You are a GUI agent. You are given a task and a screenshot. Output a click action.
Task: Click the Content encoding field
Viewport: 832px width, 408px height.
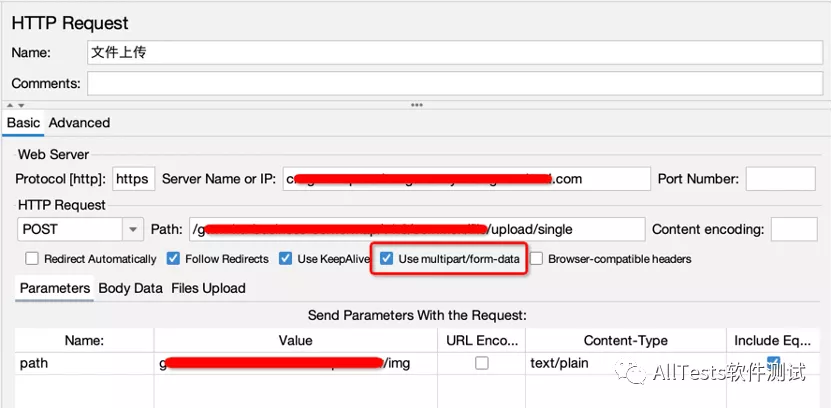click(x=793, y=229)
